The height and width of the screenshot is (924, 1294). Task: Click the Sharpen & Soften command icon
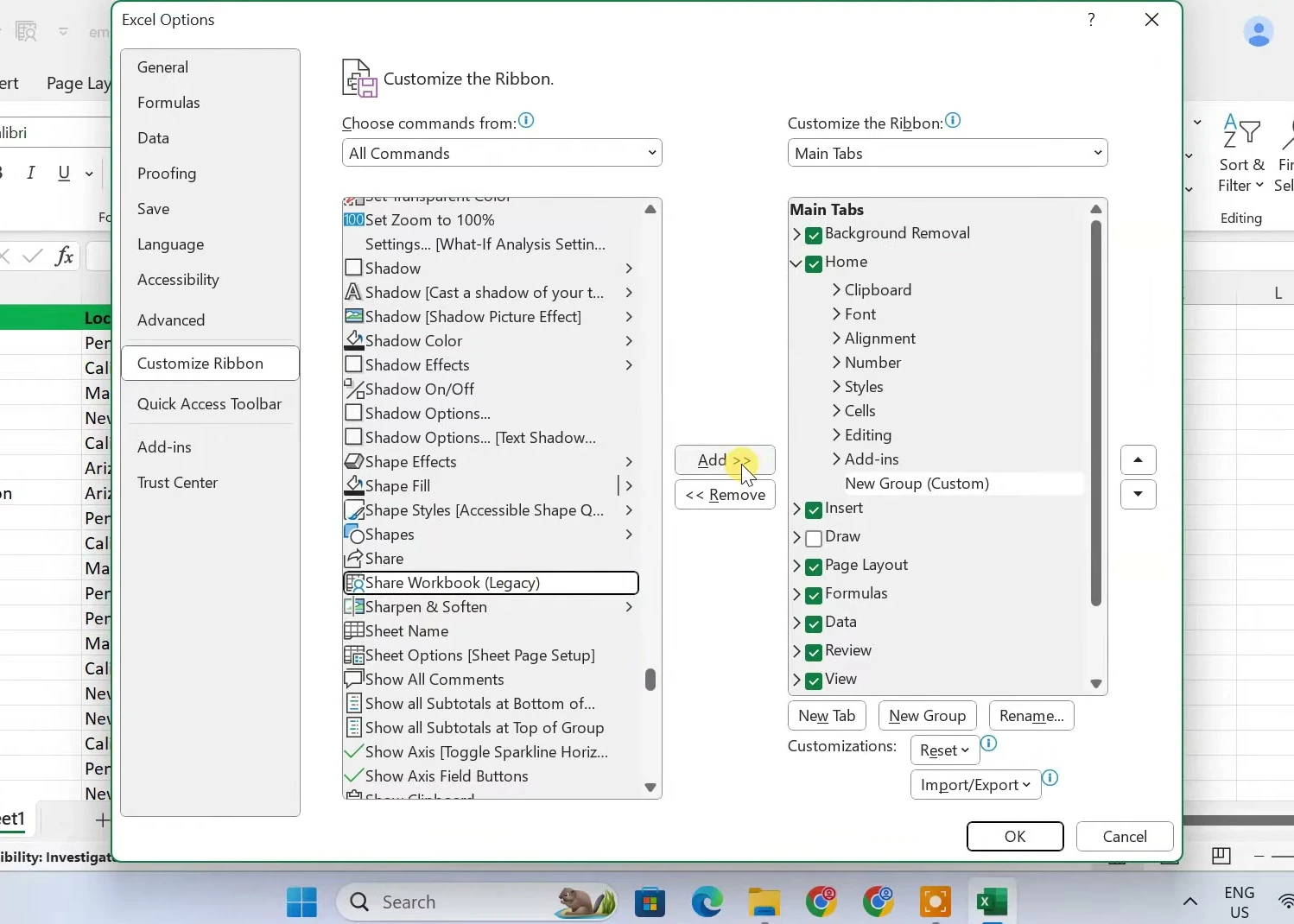(x=353, y=607)
